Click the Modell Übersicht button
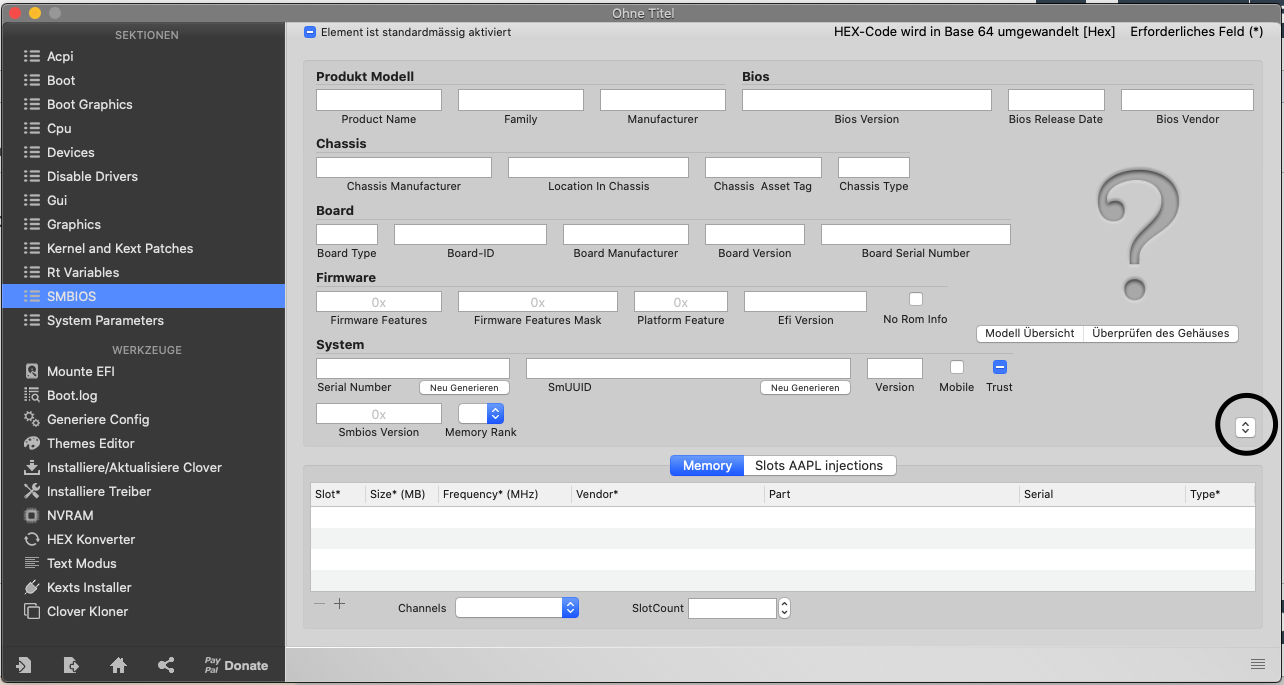1284x685 pixels. (x=1029, y=333)
